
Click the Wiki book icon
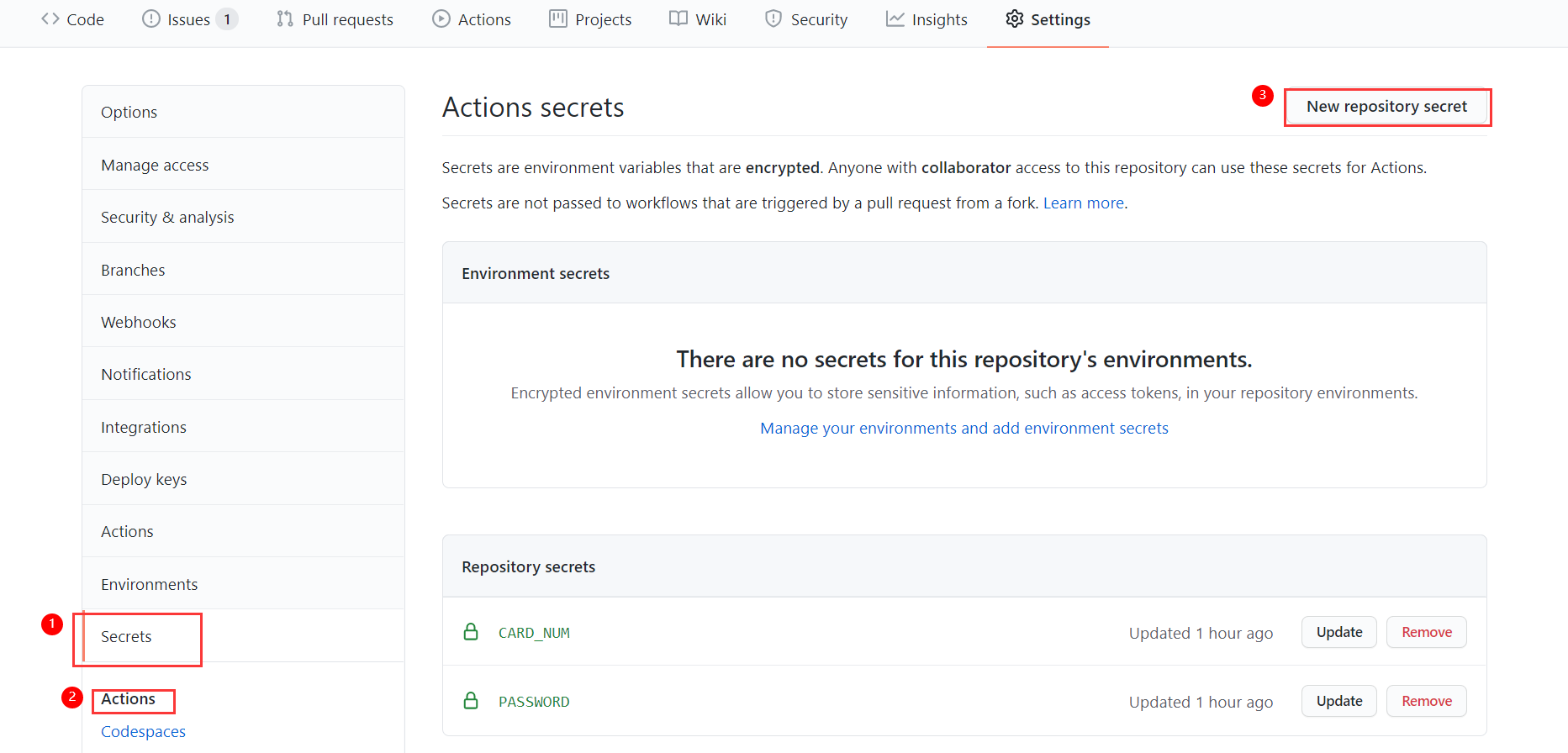click(678, 19)
